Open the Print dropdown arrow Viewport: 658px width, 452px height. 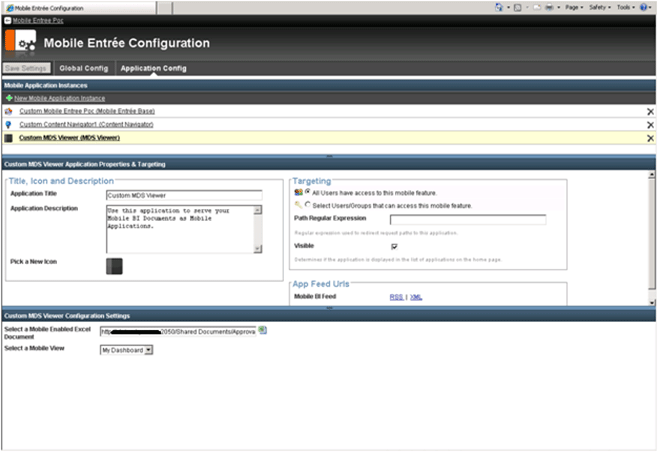click(x=559, y=8)
